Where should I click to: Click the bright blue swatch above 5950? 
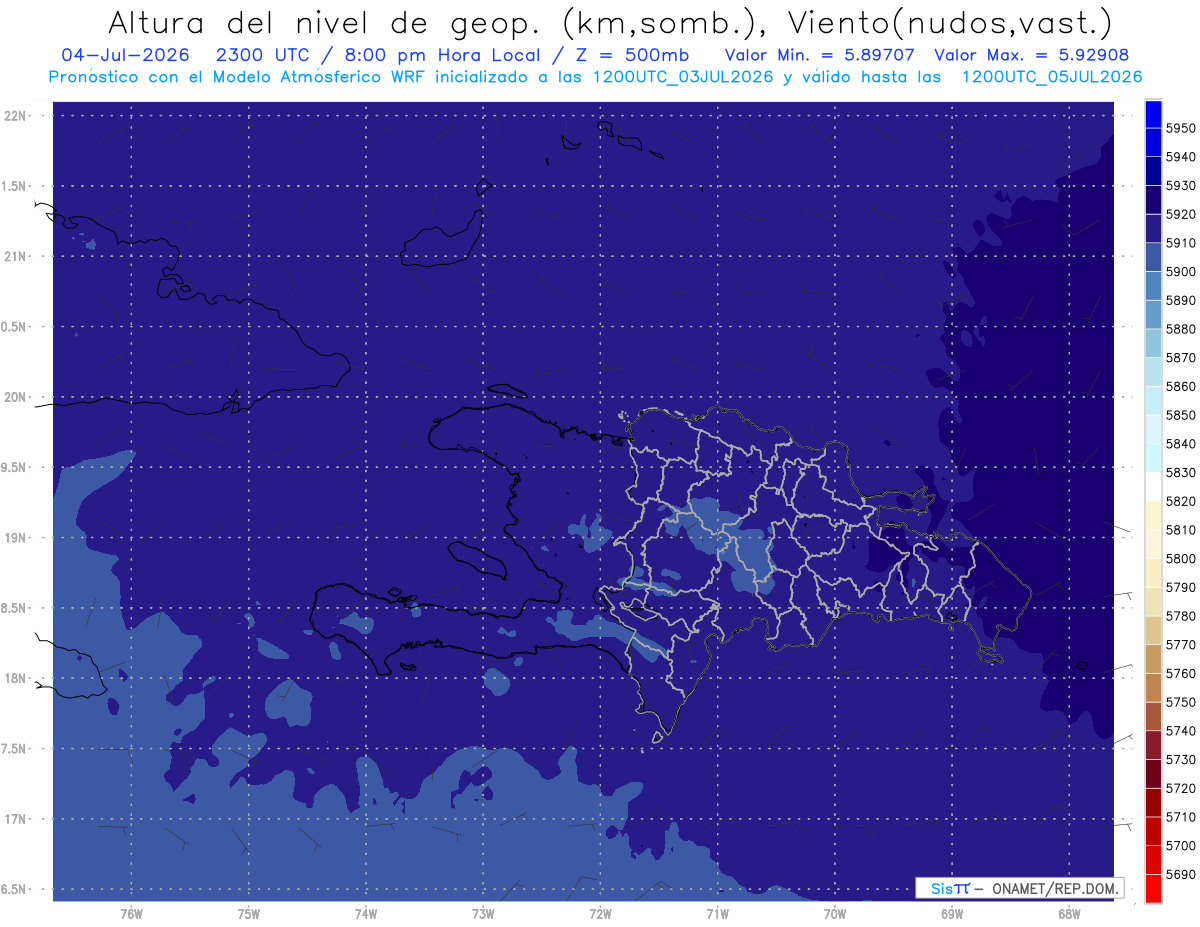(x=1153, y=114)
